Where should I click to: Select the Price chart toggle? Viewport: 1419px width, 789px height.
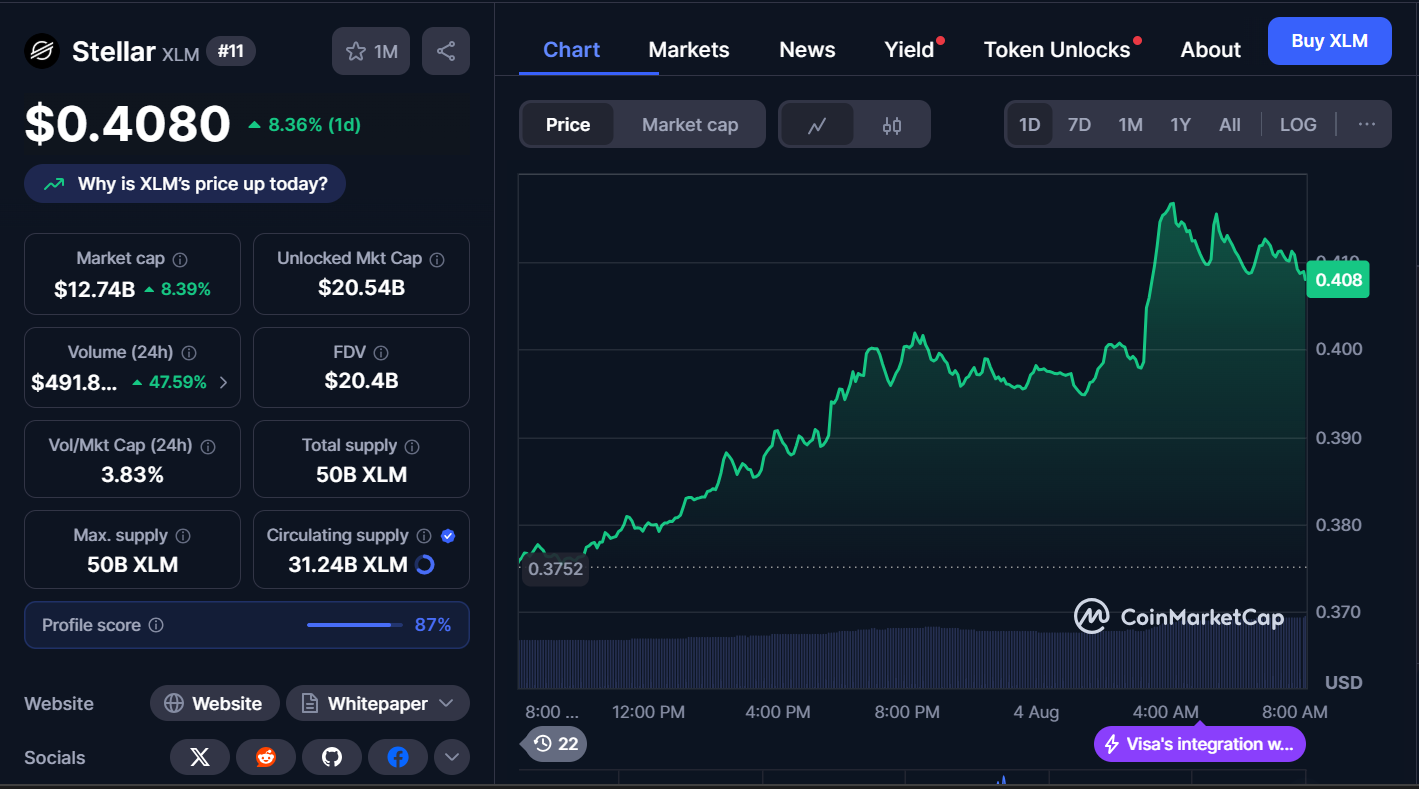(568, 125)
